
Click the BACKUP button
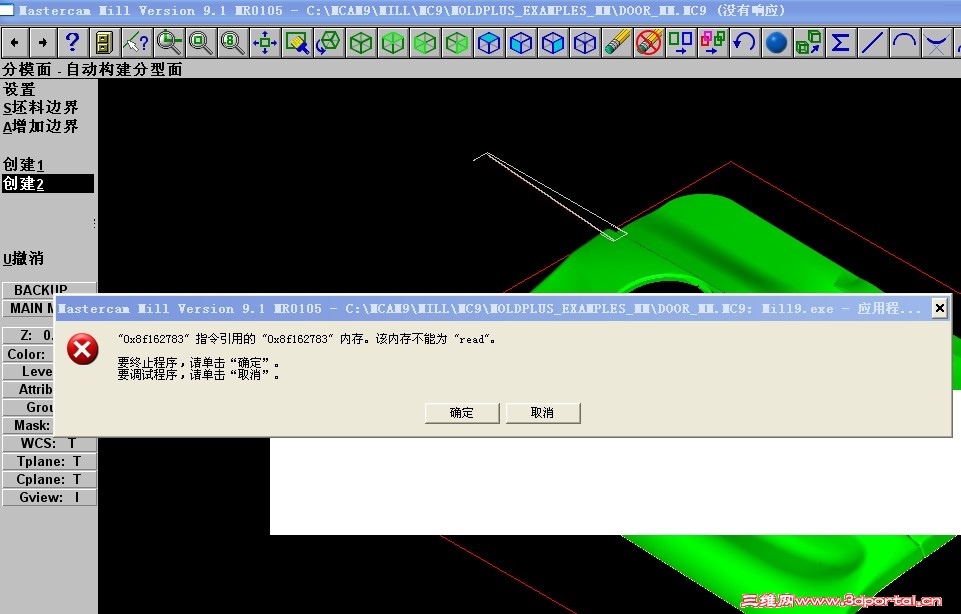[x=49, y=289]
